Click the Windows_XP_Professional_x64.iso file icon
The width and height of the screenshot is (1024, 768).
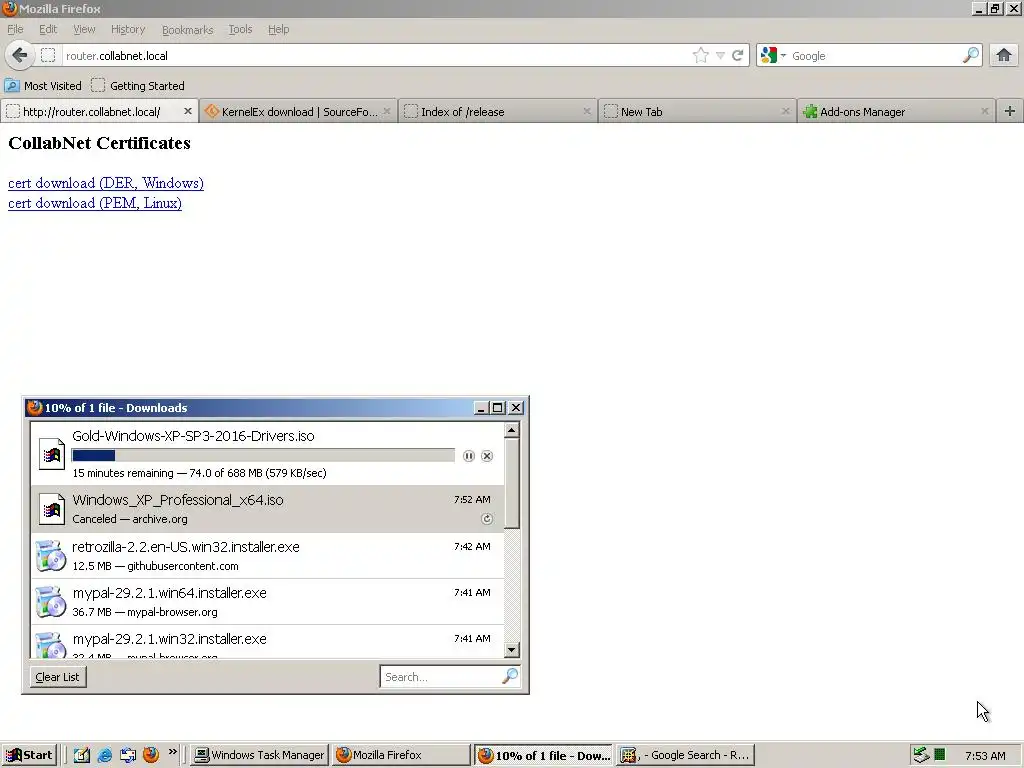tap(52, 509)
